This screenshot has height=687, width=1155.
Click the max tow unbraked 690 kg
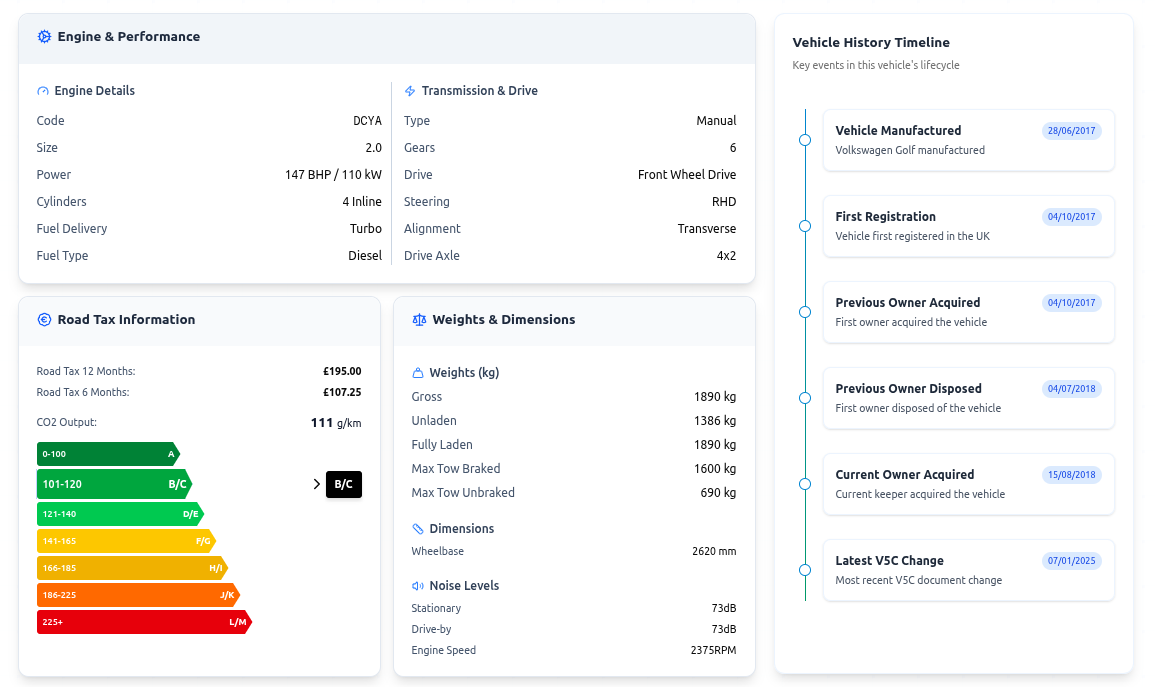click(x=718, y=493)
